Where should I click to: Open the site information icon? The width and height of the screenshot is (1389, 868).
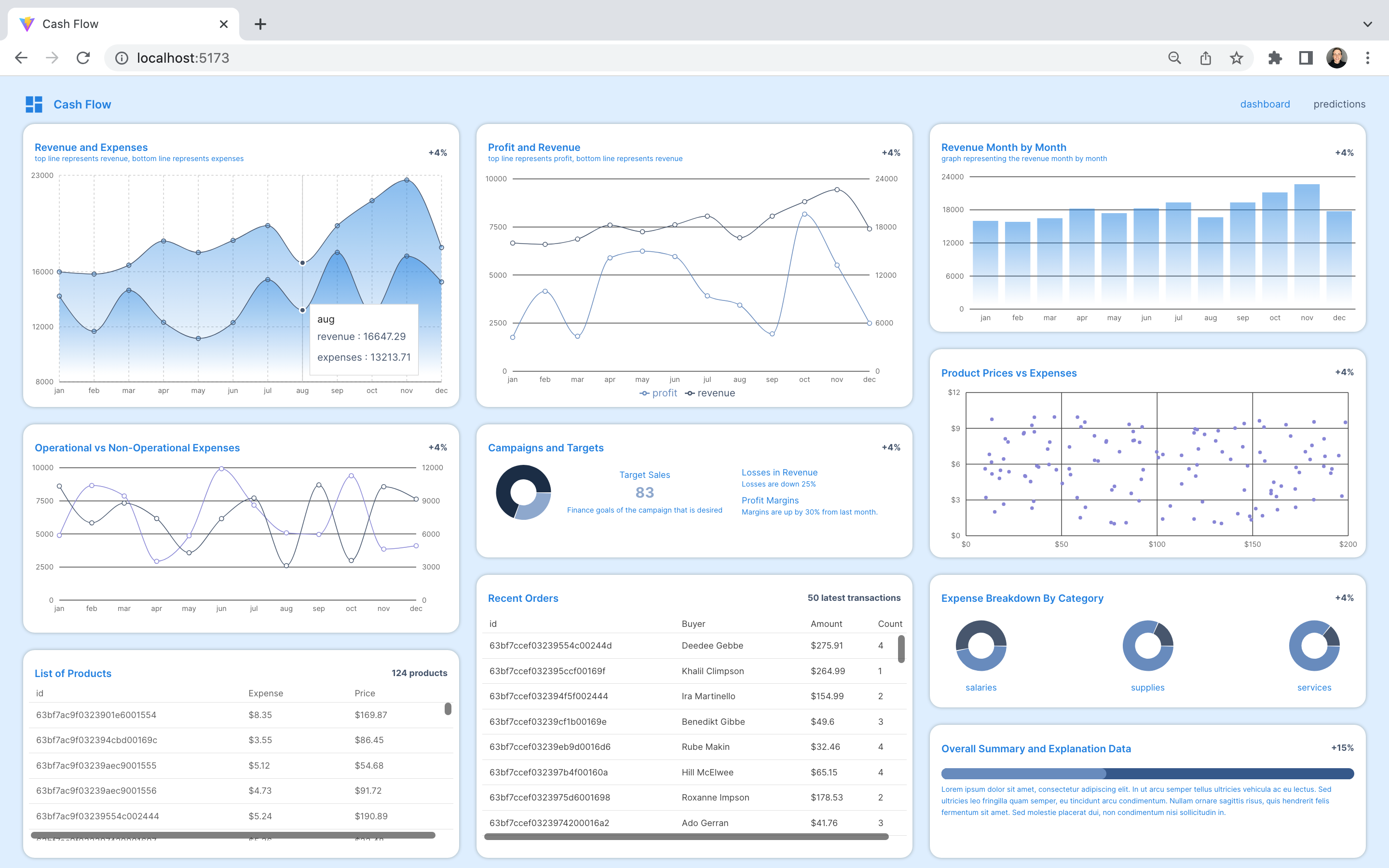(x=122, y=58)
